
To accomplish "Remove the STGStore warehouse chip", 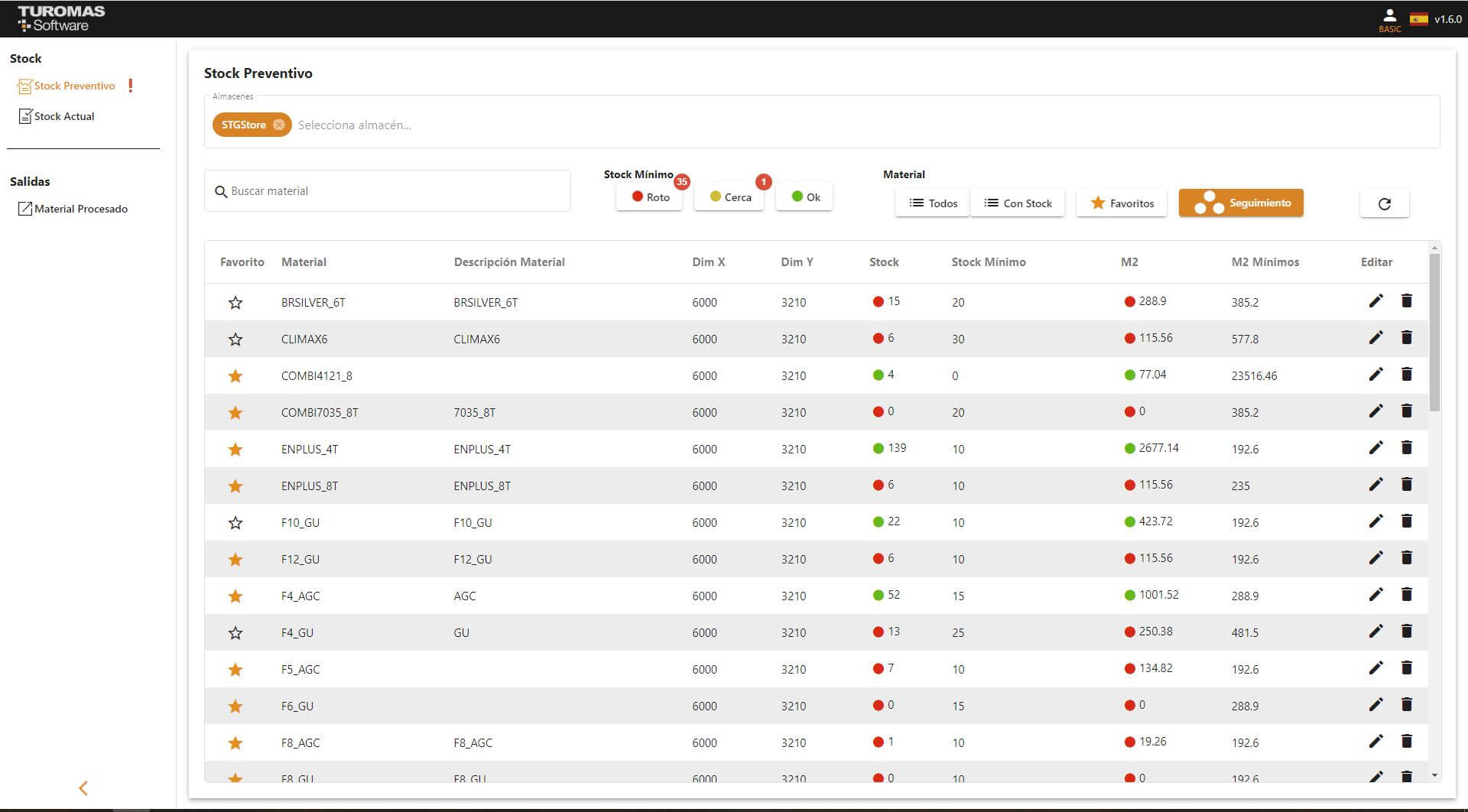I will (279, 125).
